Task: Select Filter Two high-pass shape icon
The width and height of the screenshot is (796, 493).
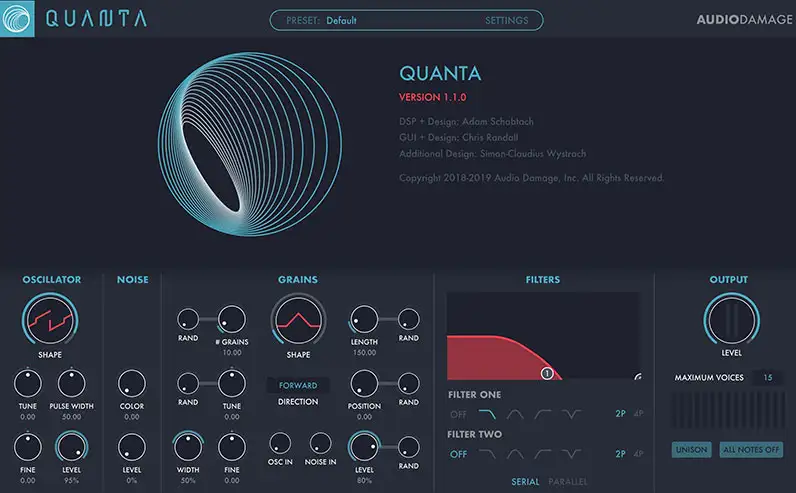Action: 543,454
